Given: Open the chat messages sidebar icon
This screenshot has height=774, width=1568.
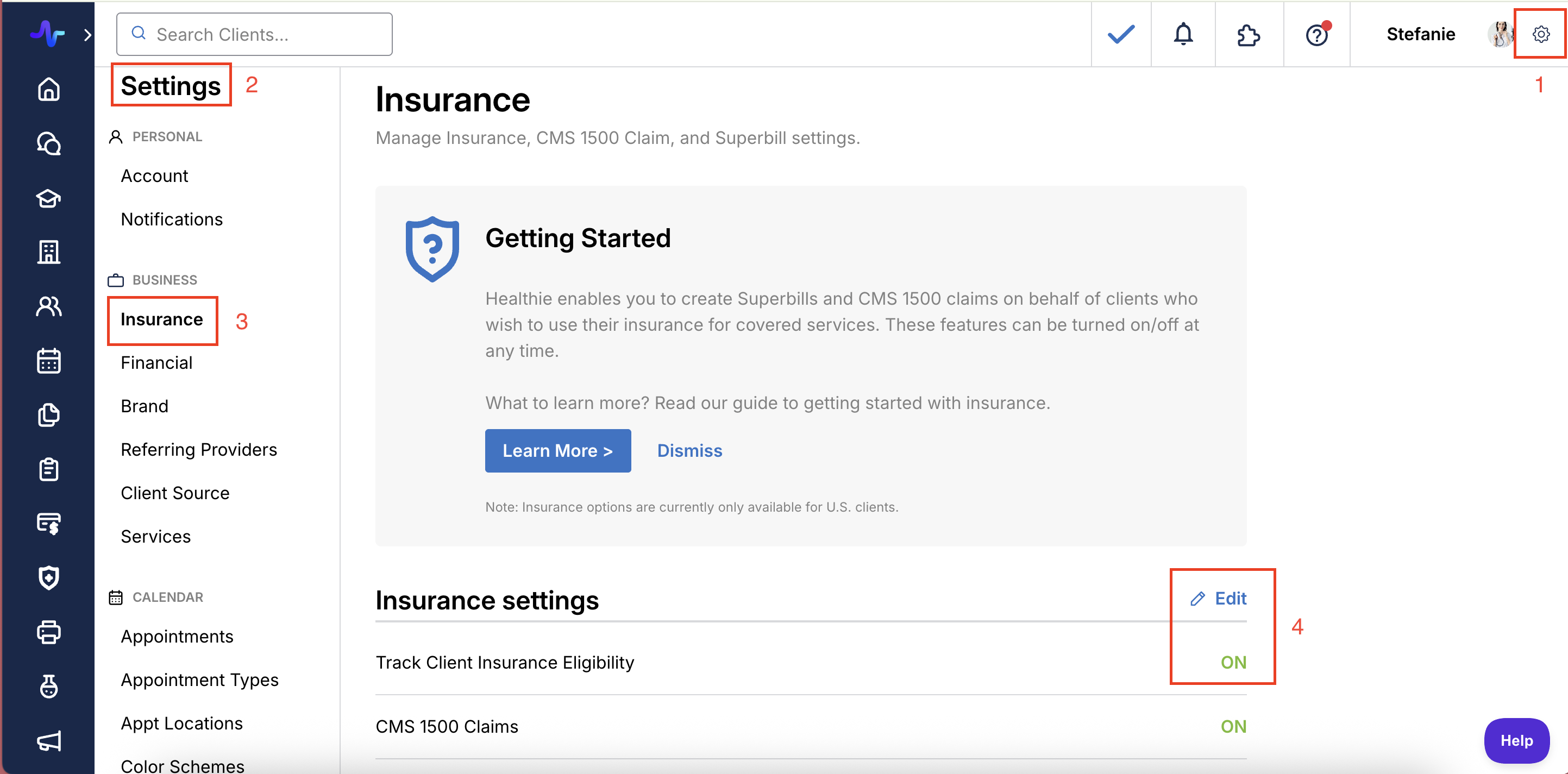Looking at the screenshot, I should pos(49,143).
